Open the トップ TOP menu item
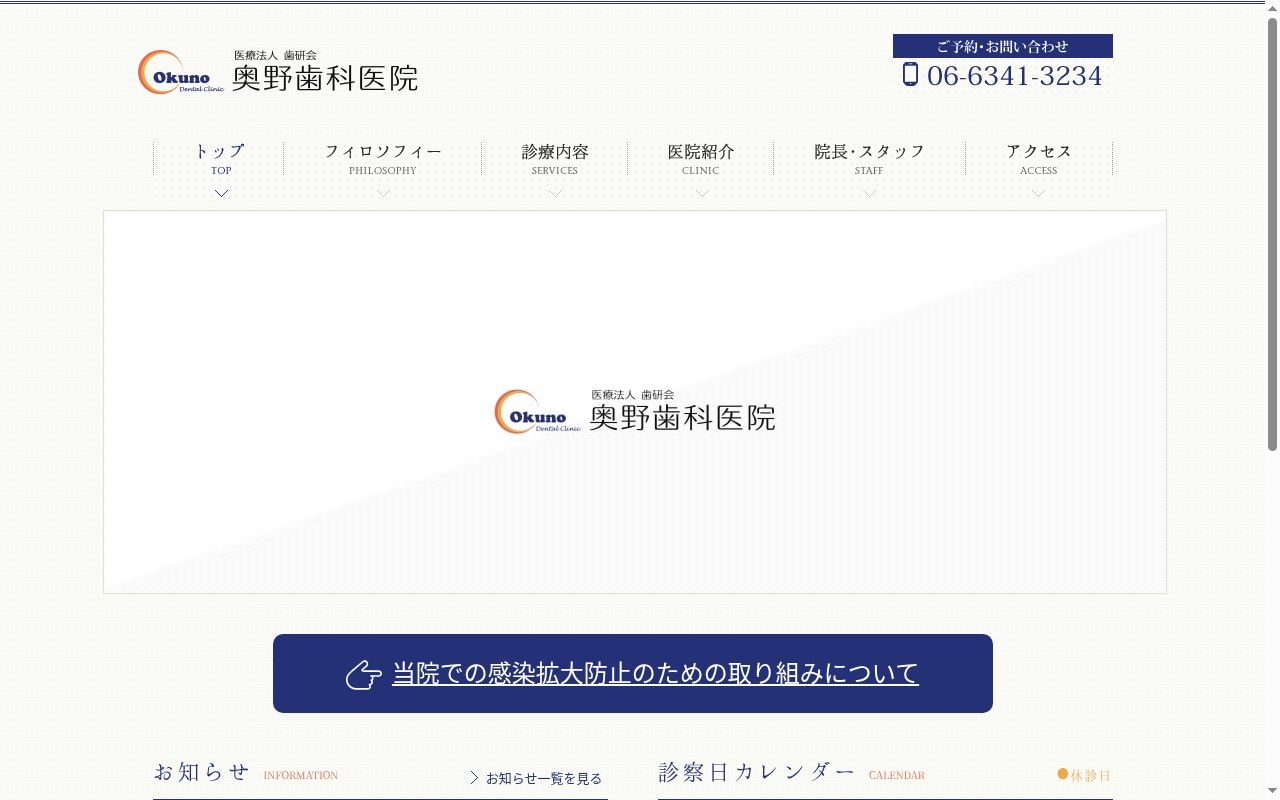 (x=219, y=159)
